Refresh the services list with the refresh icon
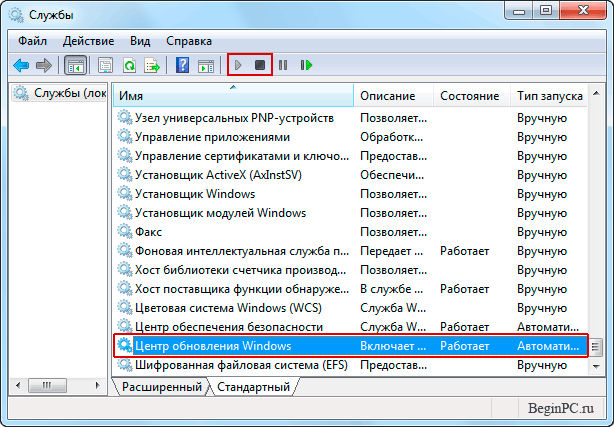 pos(129,65)
